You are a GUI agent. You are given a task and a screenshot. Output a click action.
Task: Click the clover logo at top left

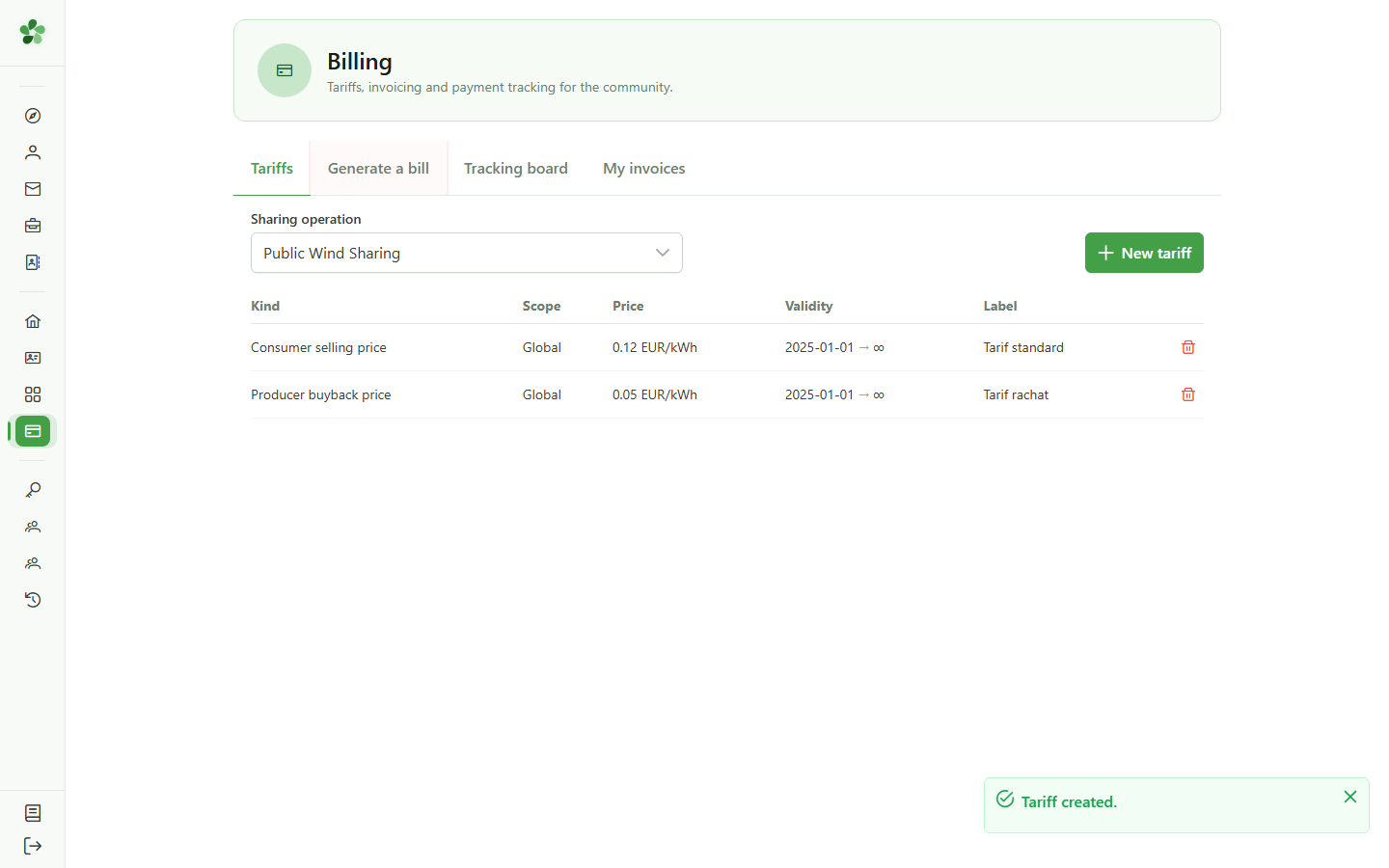[33, 32]
